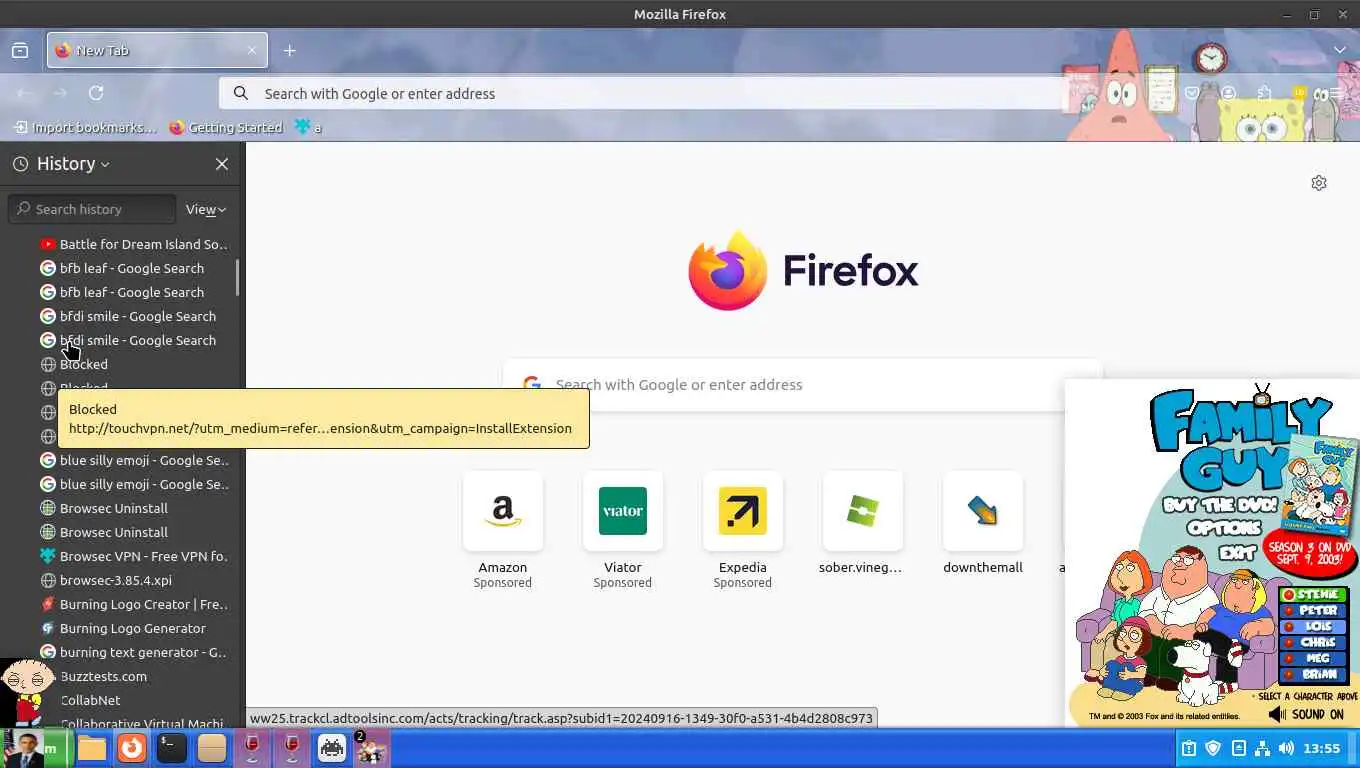1360x768 pixels.
Task: Open the Extensions puzzle icon
Action: tap(1265, 93)
